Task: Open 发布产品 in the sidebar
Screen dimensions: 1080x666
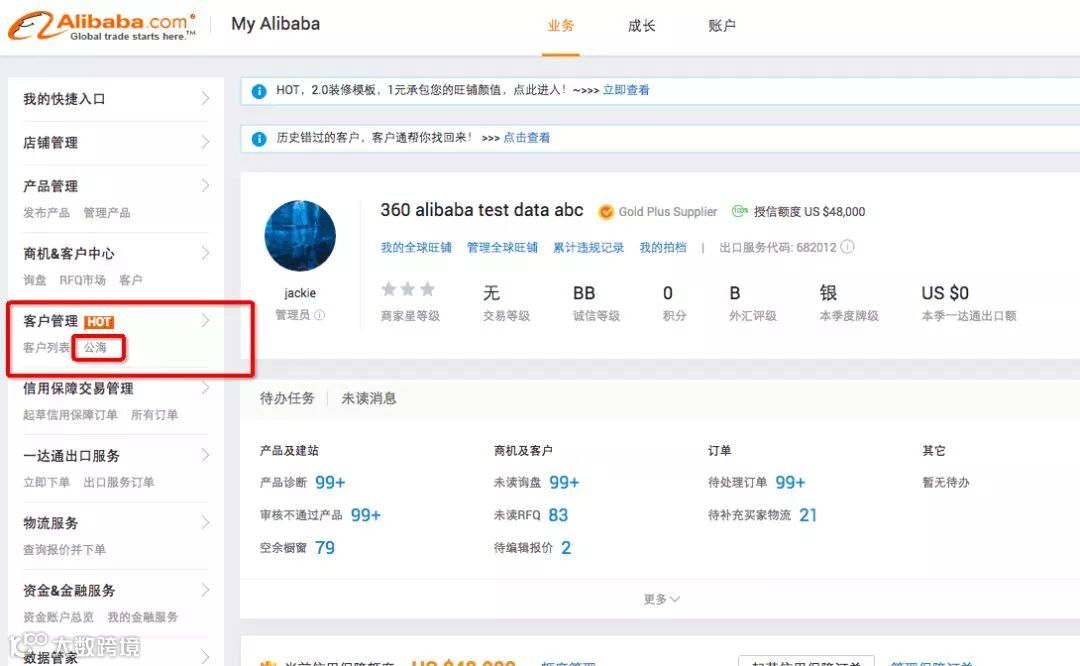Action: coord(46,213)
